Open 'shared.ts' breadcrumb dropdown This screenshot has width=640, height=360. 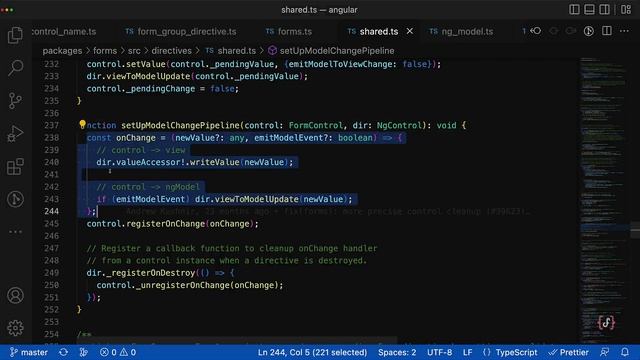click(x=231, y=51)
